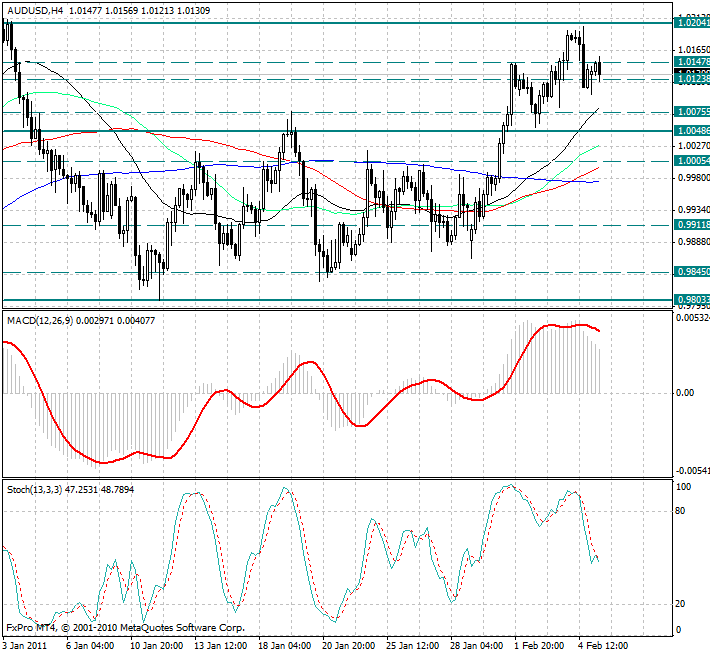The height and width of the screenshot is (653, 710).
Task: Click the FxPro MT4 MetaQuotes copyright text
Action: tap(125, 628)
